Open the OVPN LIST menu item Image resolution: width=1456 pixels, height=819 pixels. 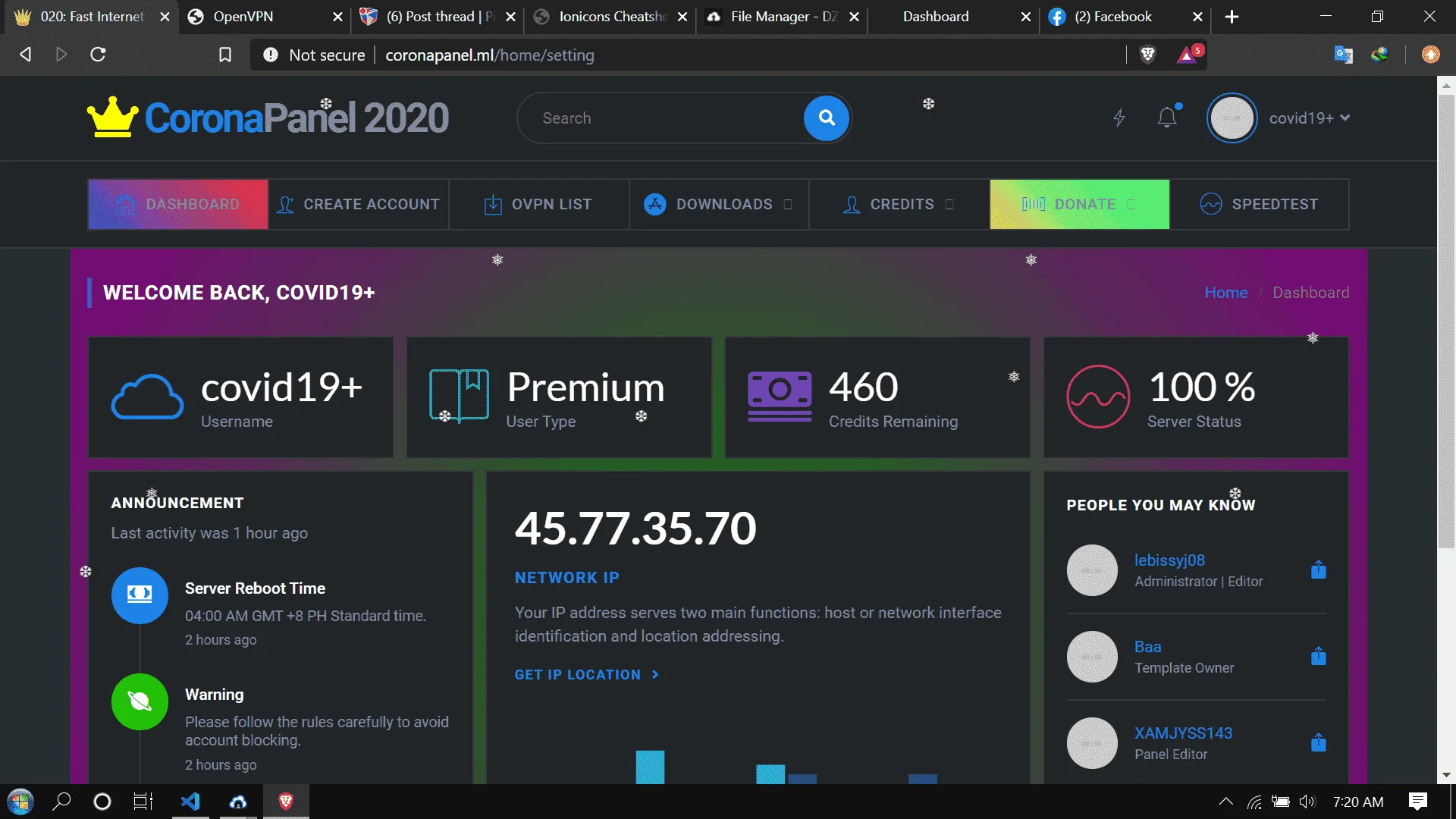538,204
